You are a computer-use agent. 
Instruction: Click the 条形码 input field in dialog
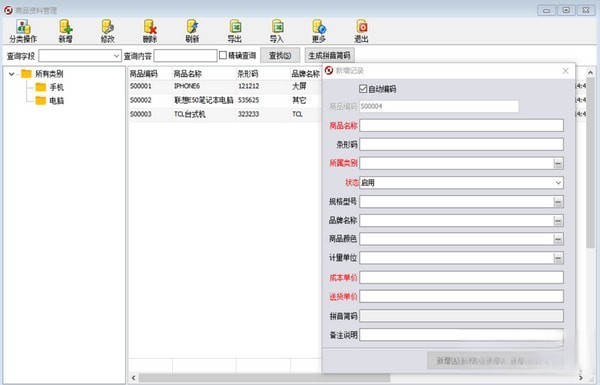click(461, 145)
